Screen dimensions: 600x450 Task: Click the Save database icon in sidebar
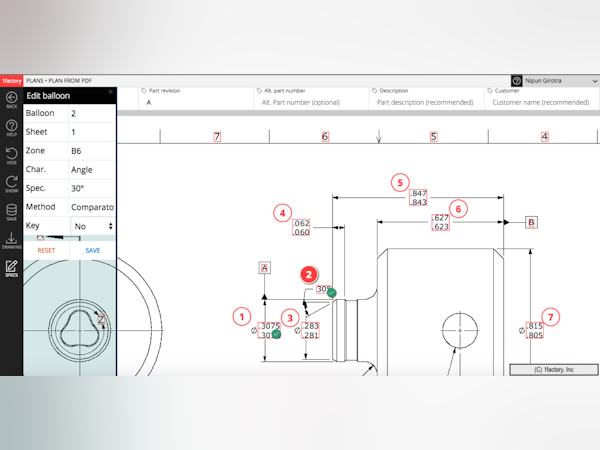[11, 212]
